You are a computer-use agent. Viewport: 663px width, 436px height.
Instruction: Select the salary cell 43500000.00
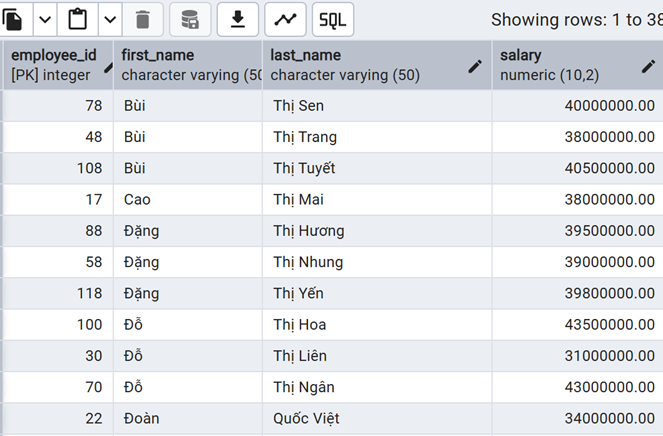(x=578, y=325)
